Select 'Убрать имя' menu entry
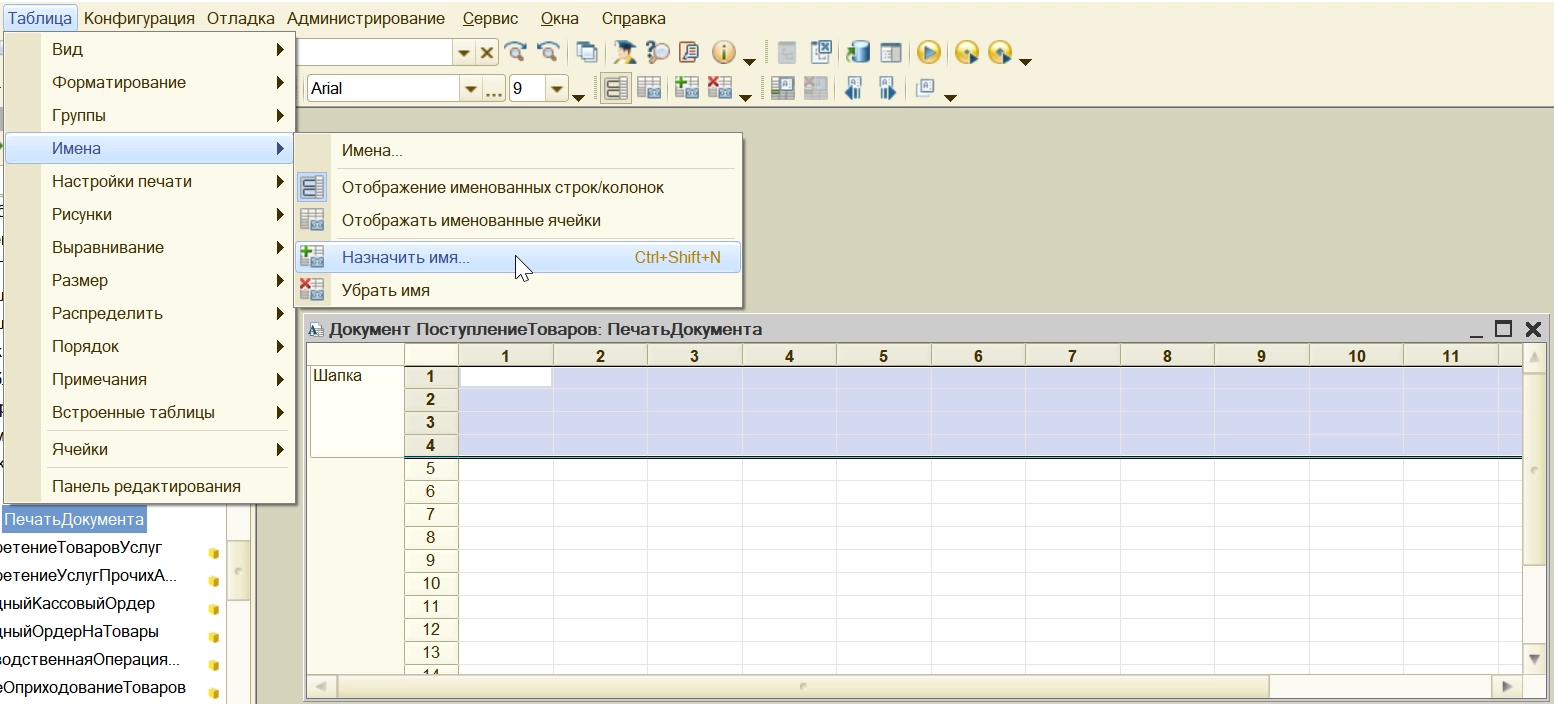The height and width of the screenshot is (704, 1554). click(x=385, y=290)
